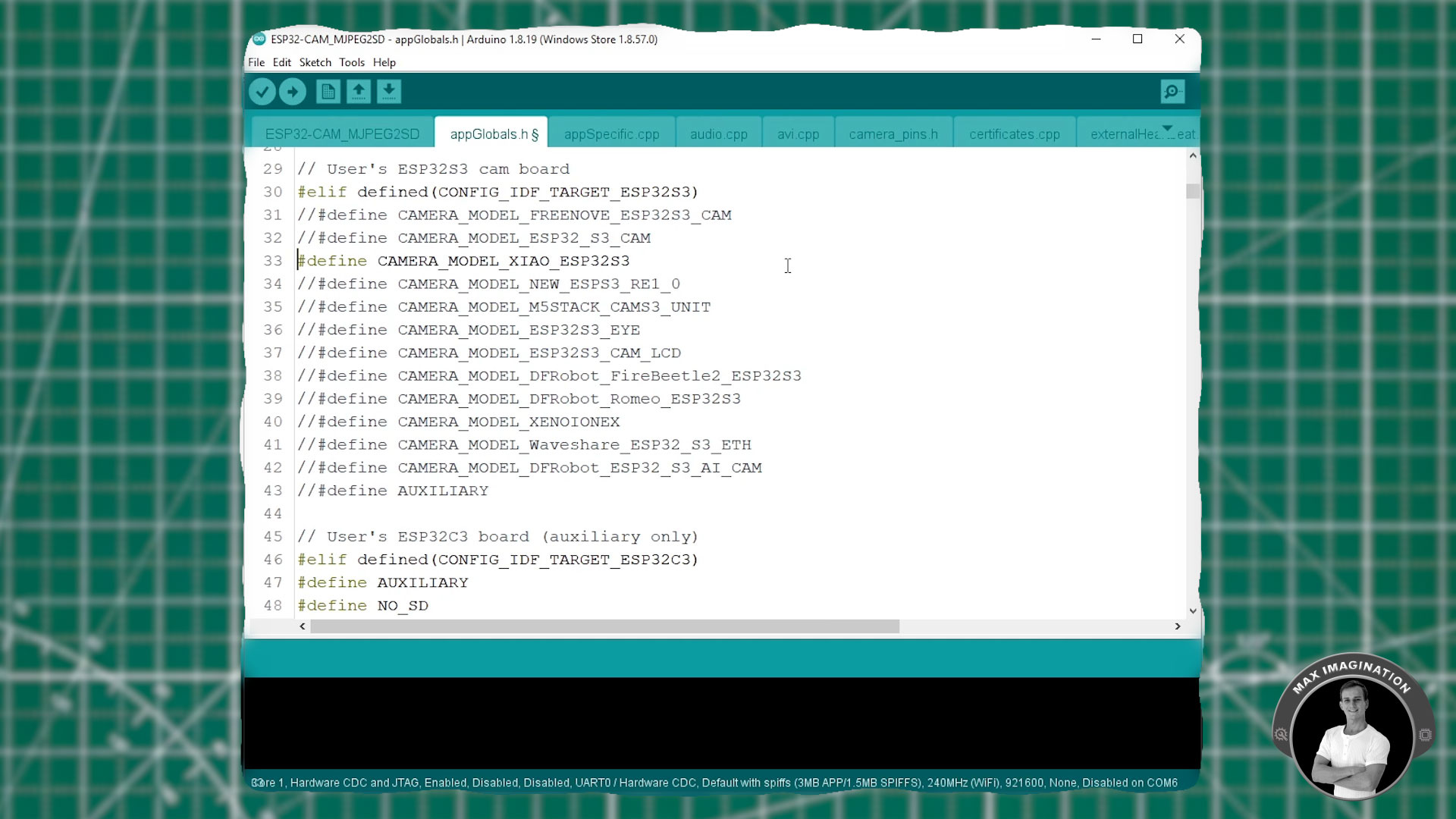
Task: Click the Upload (arrow) button
Action: tap(293, 91)
